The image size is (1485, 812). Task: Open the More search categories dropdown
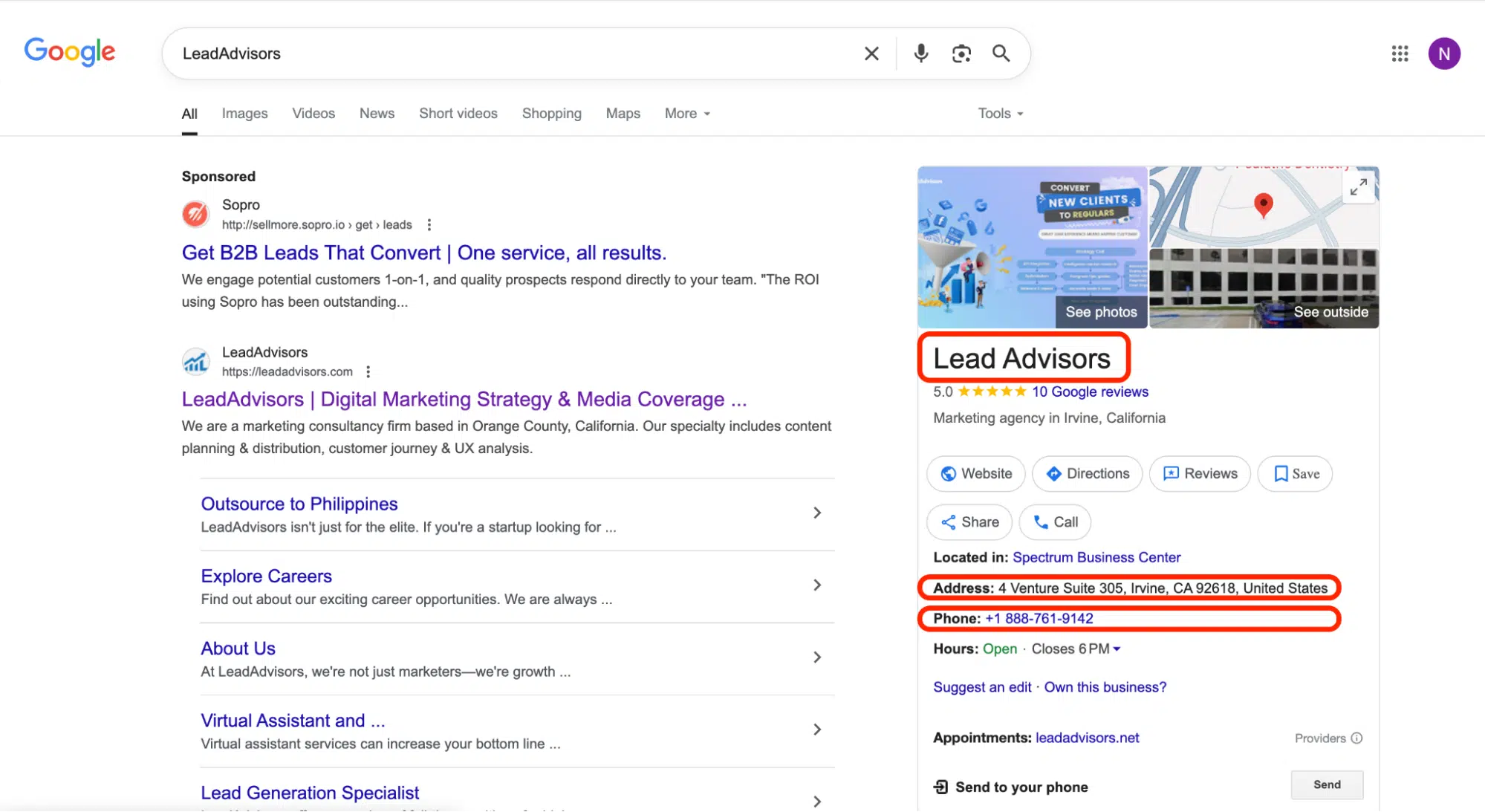pos(686,113)
